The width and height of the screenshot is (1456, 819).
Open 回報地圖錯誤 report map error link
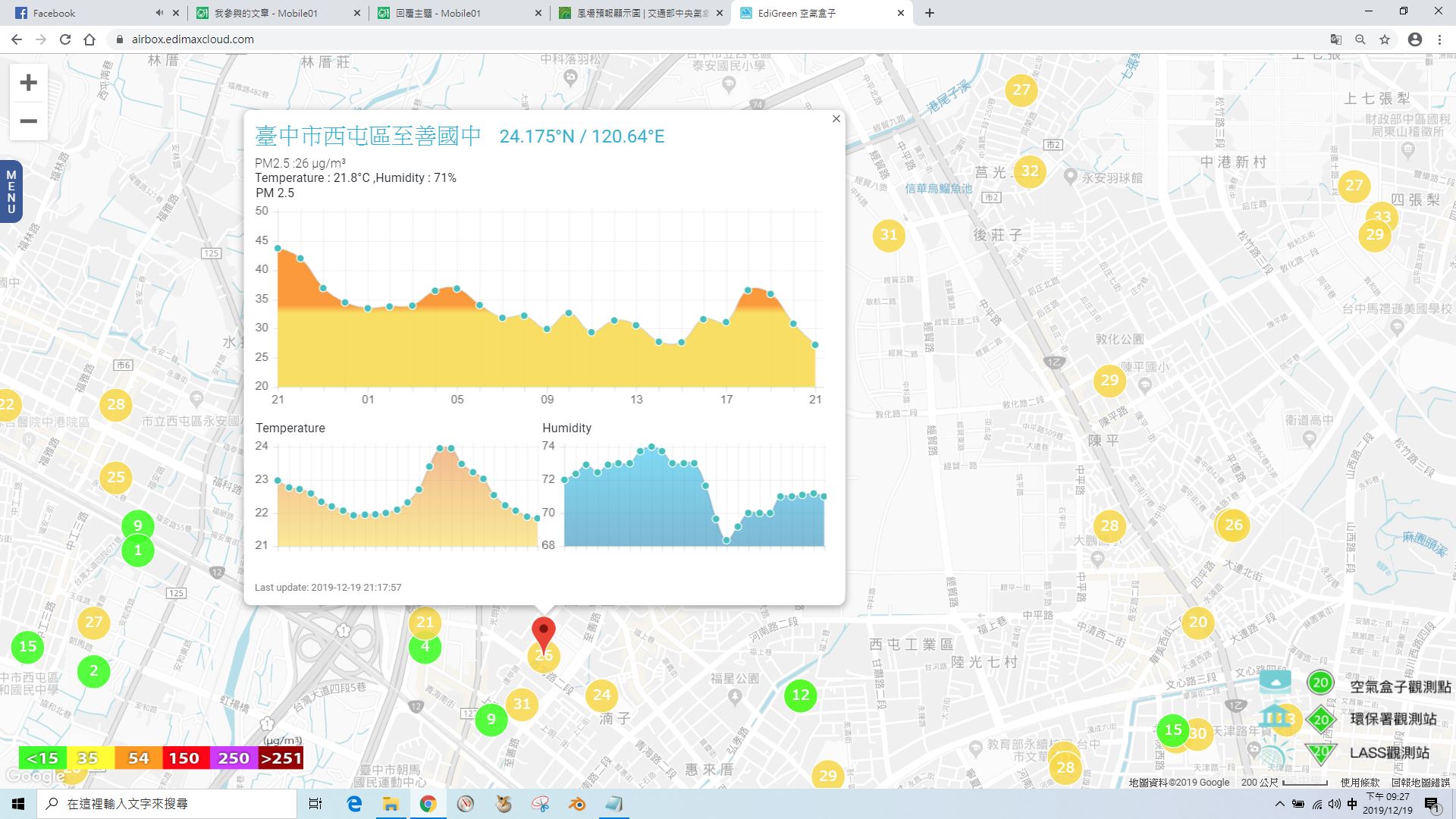click(x=1420, y=783)
